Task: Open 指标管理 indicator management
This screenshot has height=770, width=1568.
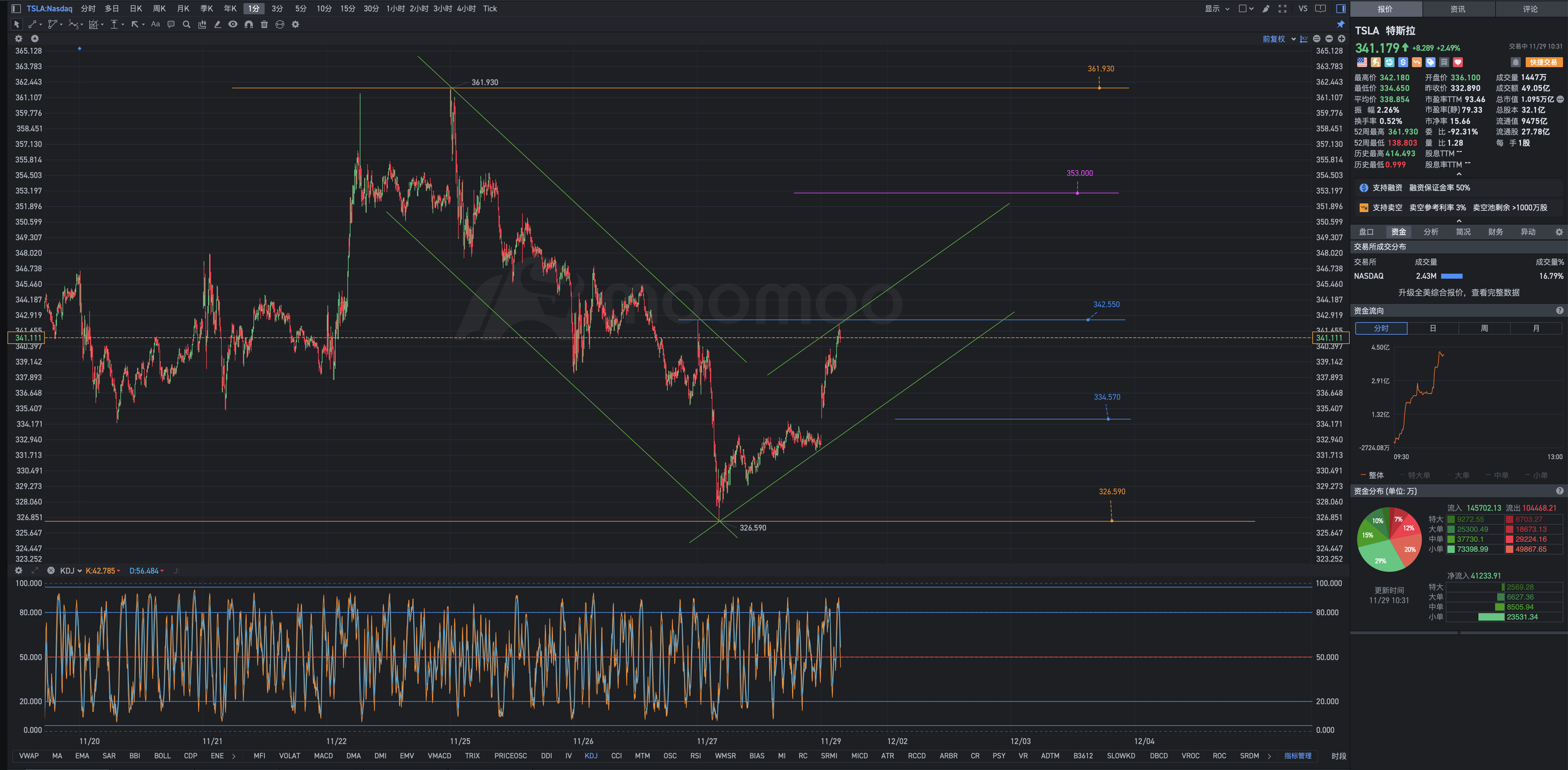Action: pyautogui.click(x=1298, y=756)
